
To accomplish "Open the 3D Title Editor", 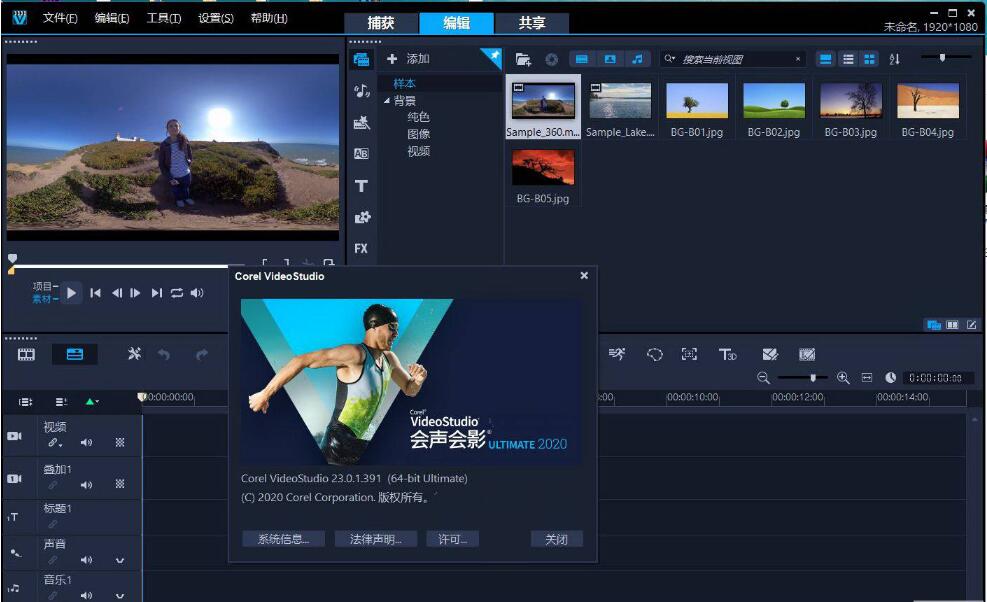I will pyautogui.click(x=728, y=355).
